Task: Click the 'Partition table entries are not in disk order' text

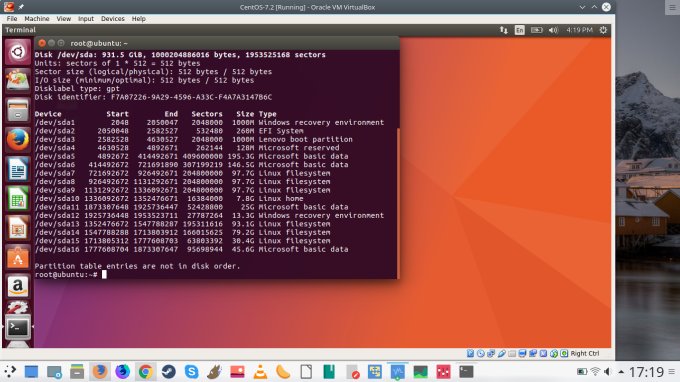Action: 137,266
